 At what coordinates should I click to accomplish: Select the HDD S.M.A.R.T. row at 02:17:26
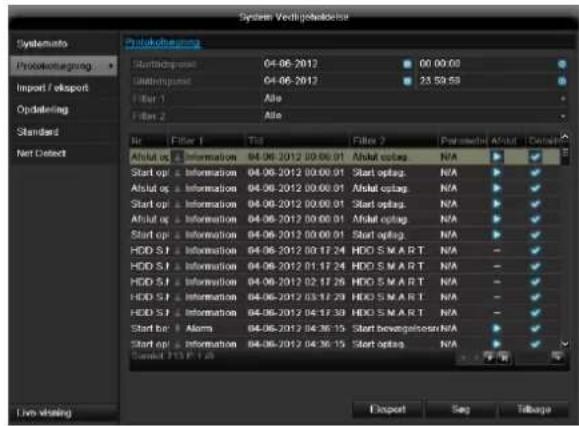345,282
